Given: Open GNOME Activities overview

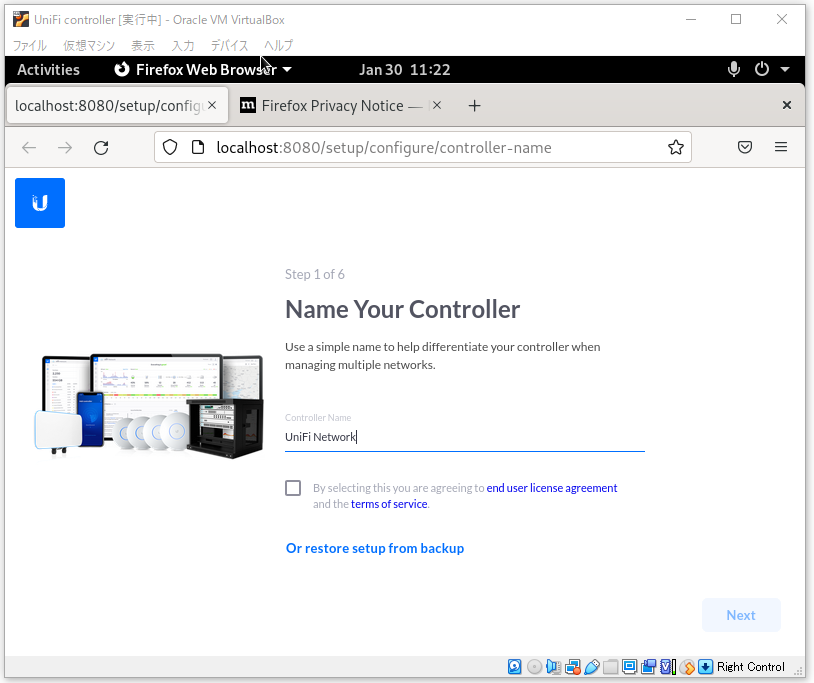Looking at the screenshot, I should (x=48, y=69).
